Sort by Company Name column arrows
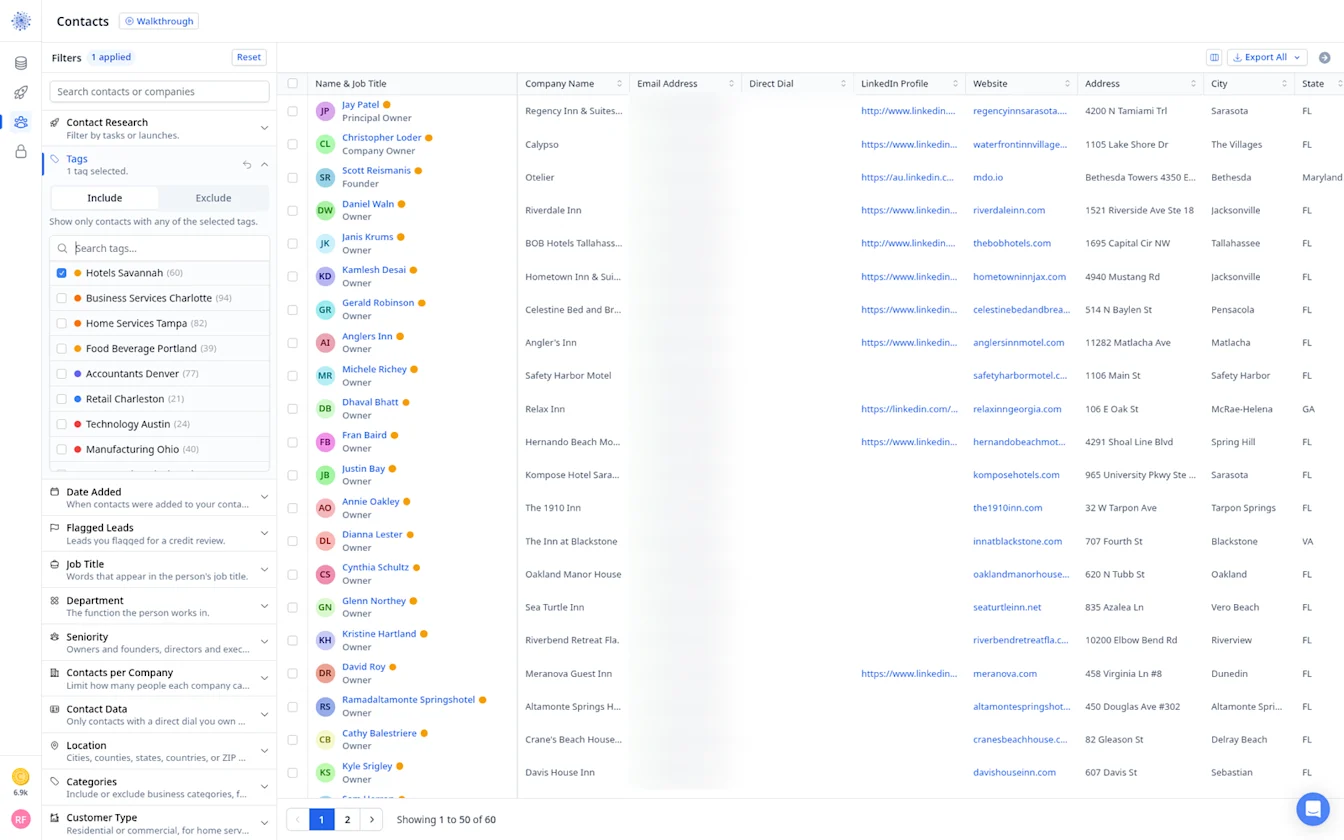The width and height of the screenshot is (1344, 840). tap(620, 84)
